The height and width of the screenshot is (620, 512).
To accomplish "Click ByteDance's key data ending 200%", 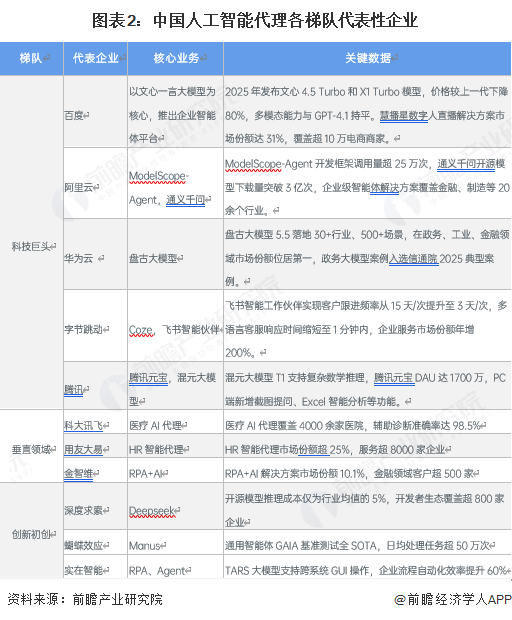I will tap(367, 325).
